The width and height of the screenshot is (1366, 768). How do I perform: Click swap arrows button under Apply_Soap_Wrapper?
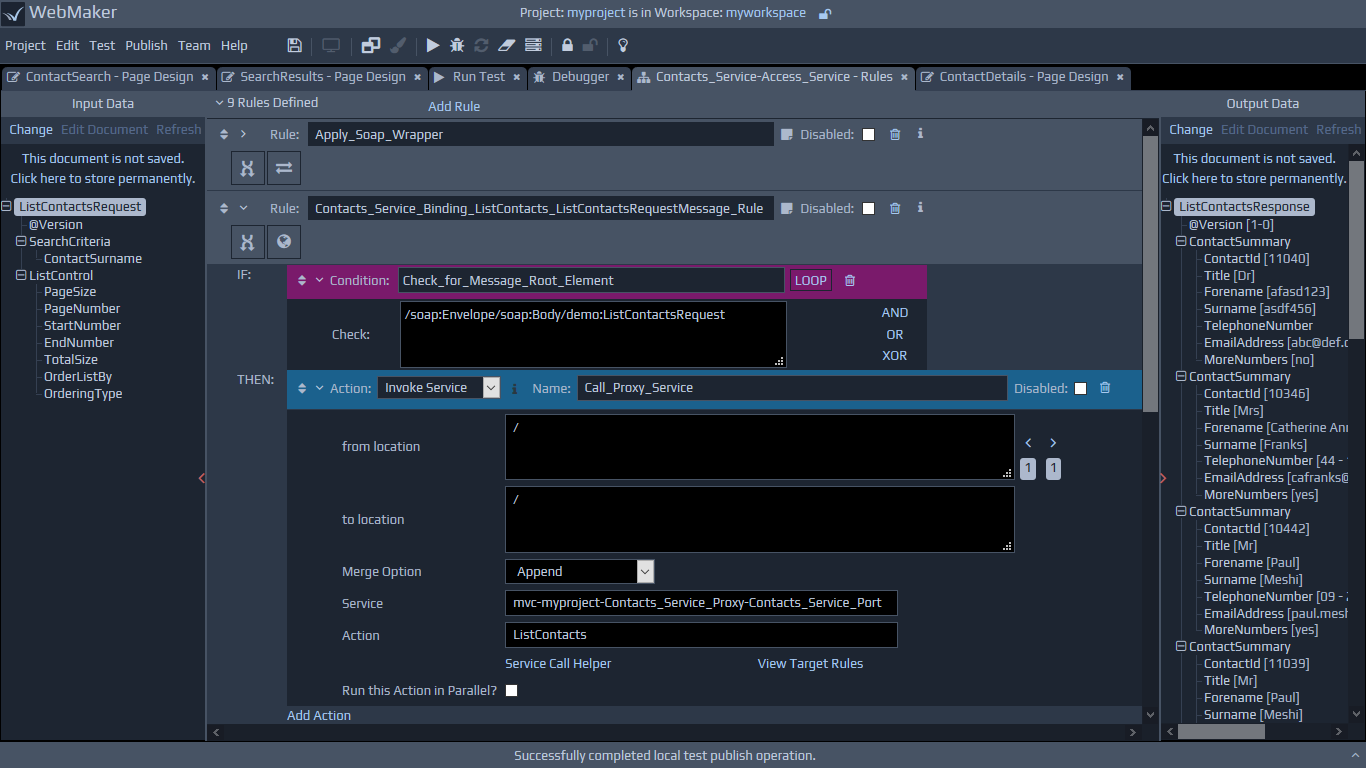pos(284,168)
